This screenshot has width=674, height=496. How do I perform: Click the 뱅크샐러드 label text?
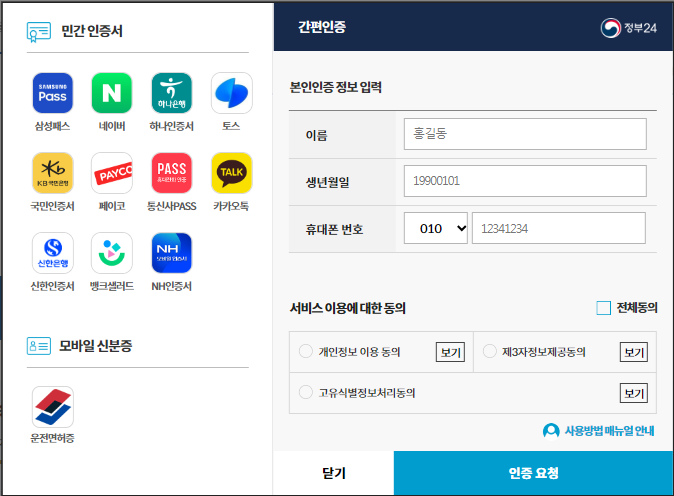pyautogui.click(x=112, y=286)
